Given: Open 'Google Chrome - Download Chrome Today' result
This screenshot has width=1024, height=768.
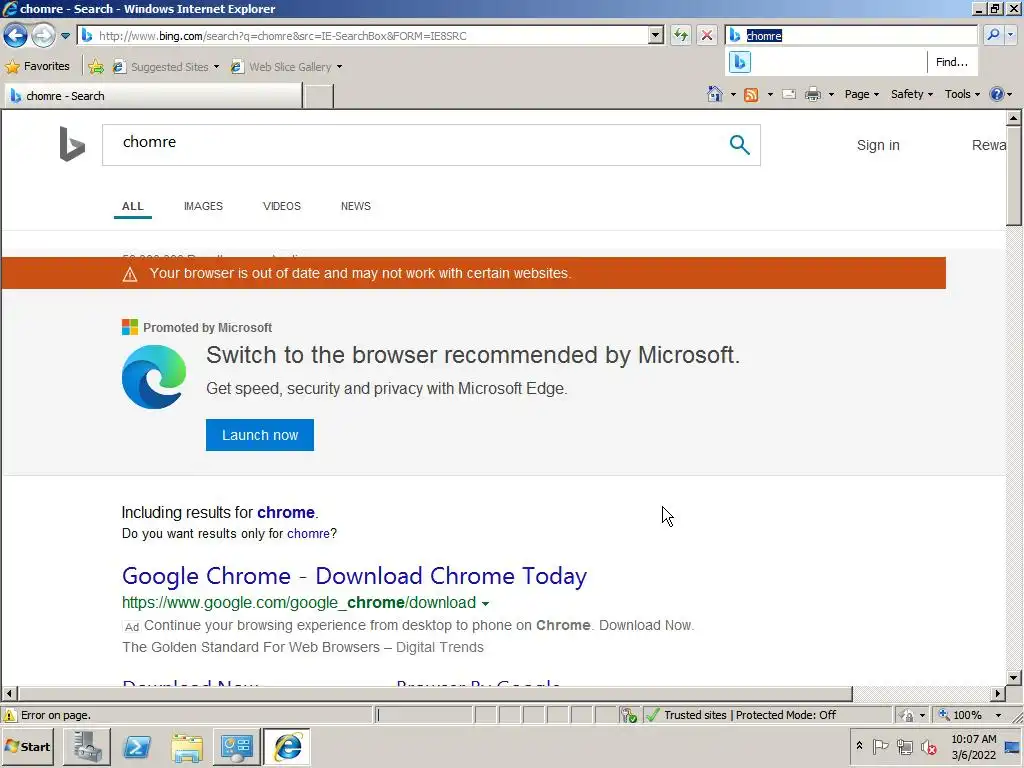Looking at the screenshot, I should 354,576.
